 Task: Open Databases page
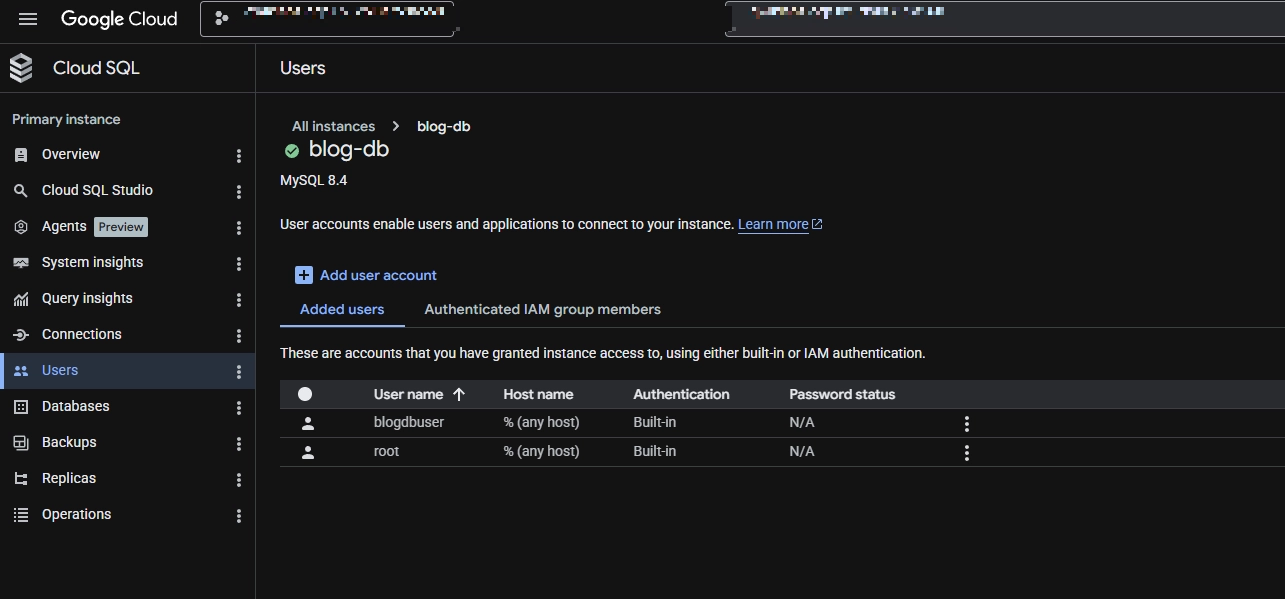[x=76, y=406]
